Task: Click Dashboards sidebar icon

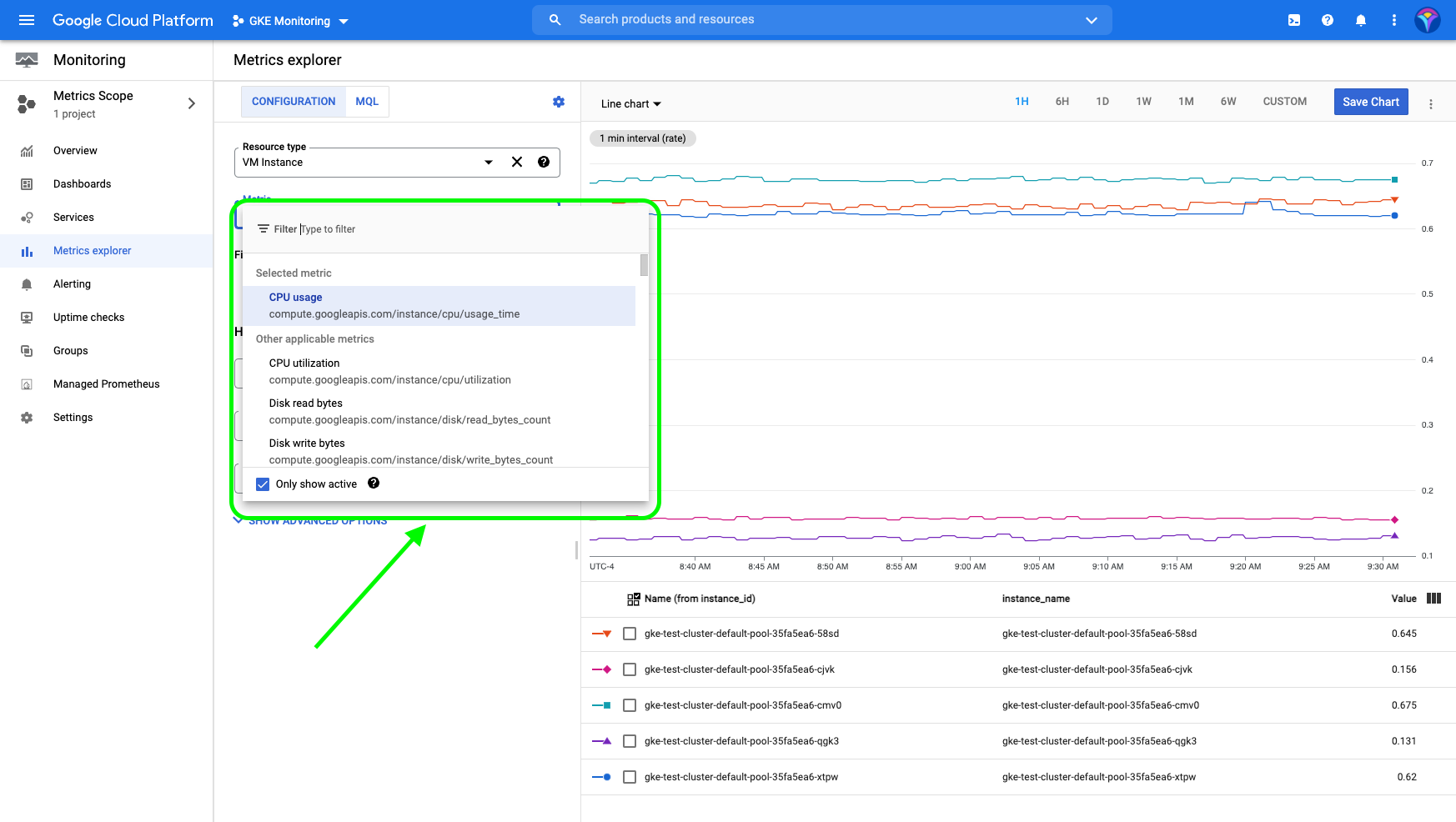Action: [x=27, y=184]
